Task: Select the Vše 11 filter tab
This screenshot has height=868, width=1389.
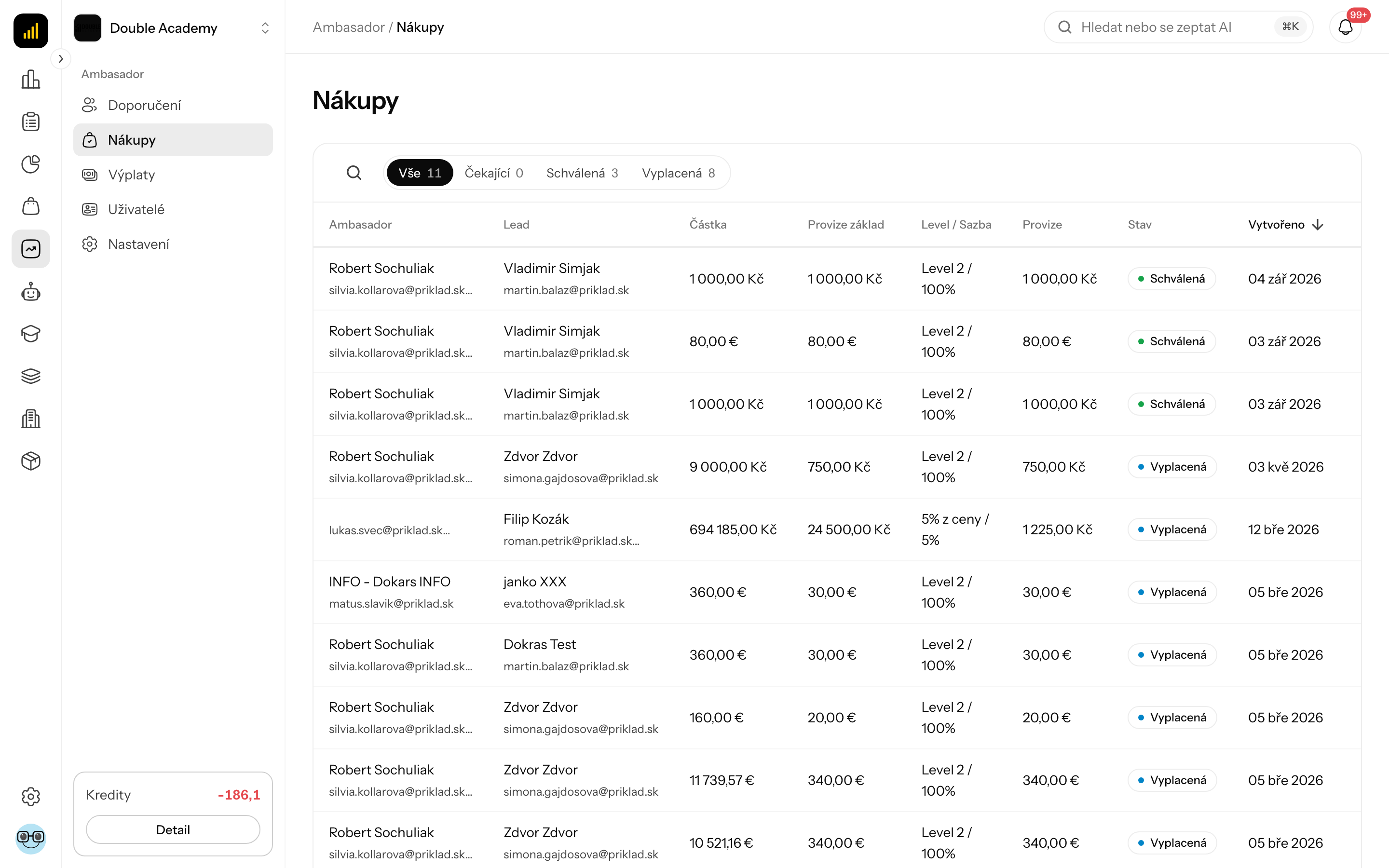Action: (420, 173)
